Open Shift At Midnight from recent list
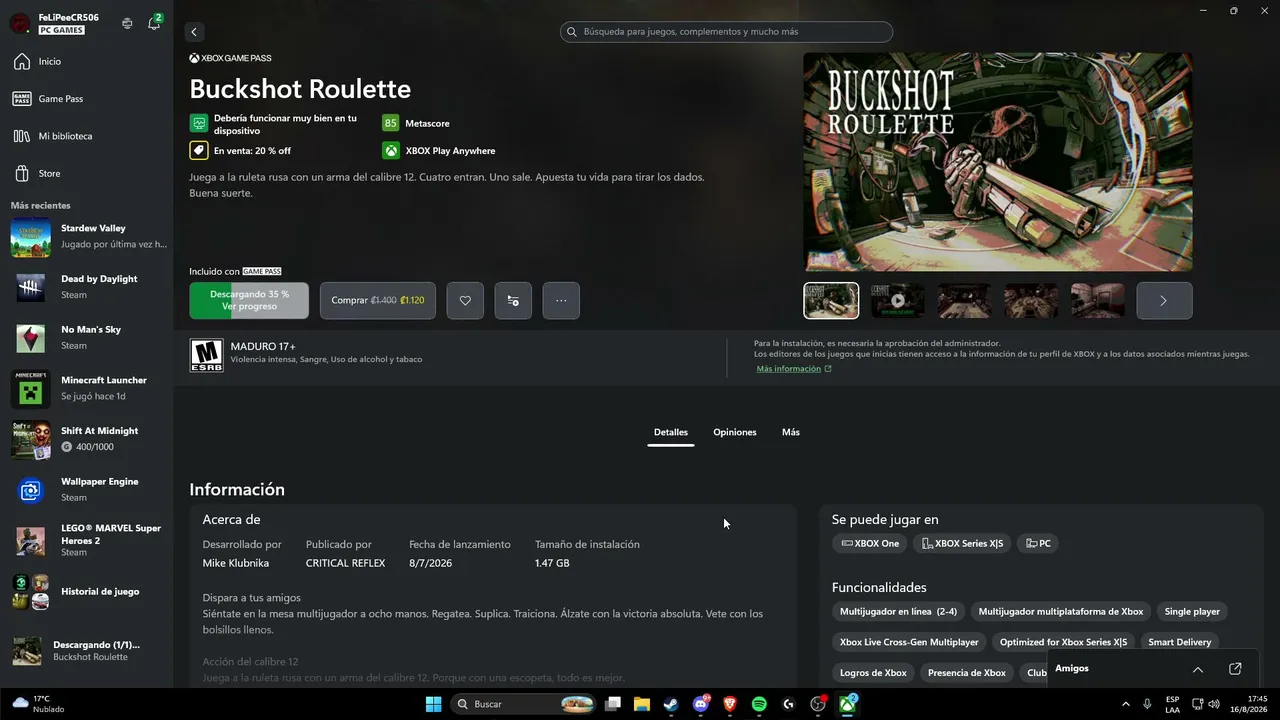The width and height of the screenshot is (1280, 720). (x=87, y=439)
